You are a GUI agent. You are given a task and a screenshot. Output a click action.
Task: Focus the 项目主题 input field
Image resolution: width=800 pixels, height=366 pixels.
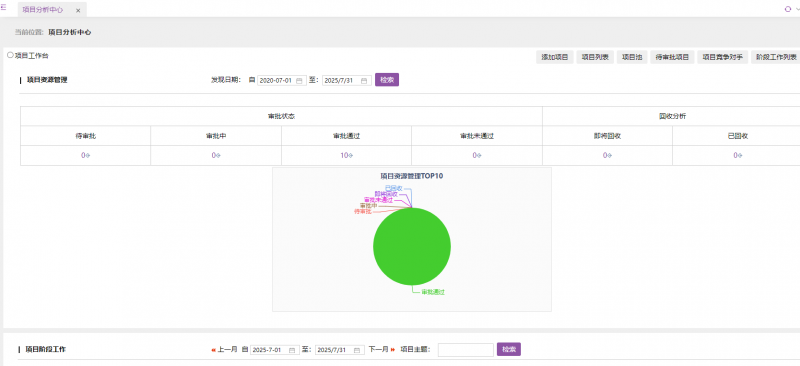(466, 350)
